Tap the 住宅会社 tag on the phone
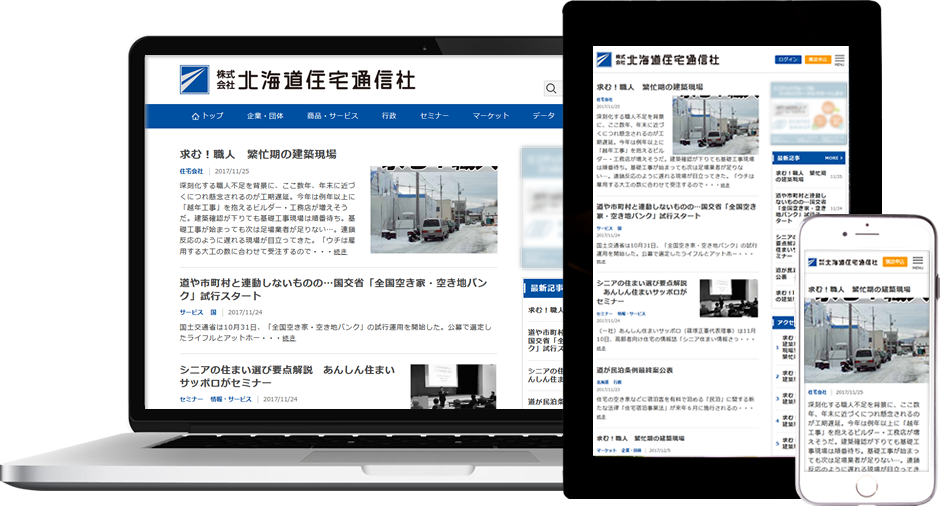Screen dimensions: 940x506 pyautogui.click(x=817, y=392)
